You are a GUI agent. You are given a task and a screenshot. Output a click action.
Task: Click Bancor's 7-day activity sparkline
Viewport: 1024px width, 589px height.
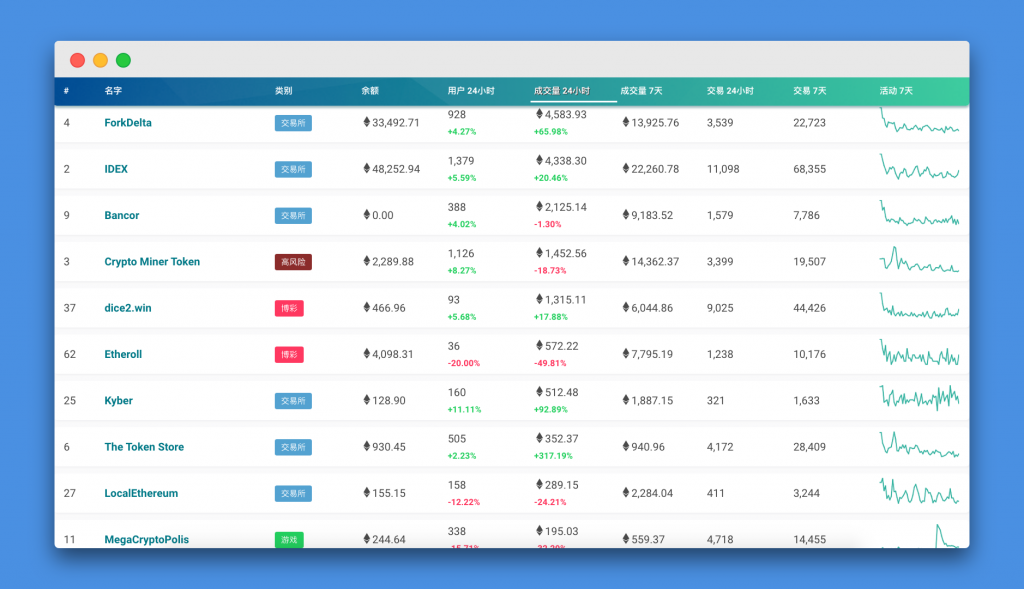(x=920, y=214)
